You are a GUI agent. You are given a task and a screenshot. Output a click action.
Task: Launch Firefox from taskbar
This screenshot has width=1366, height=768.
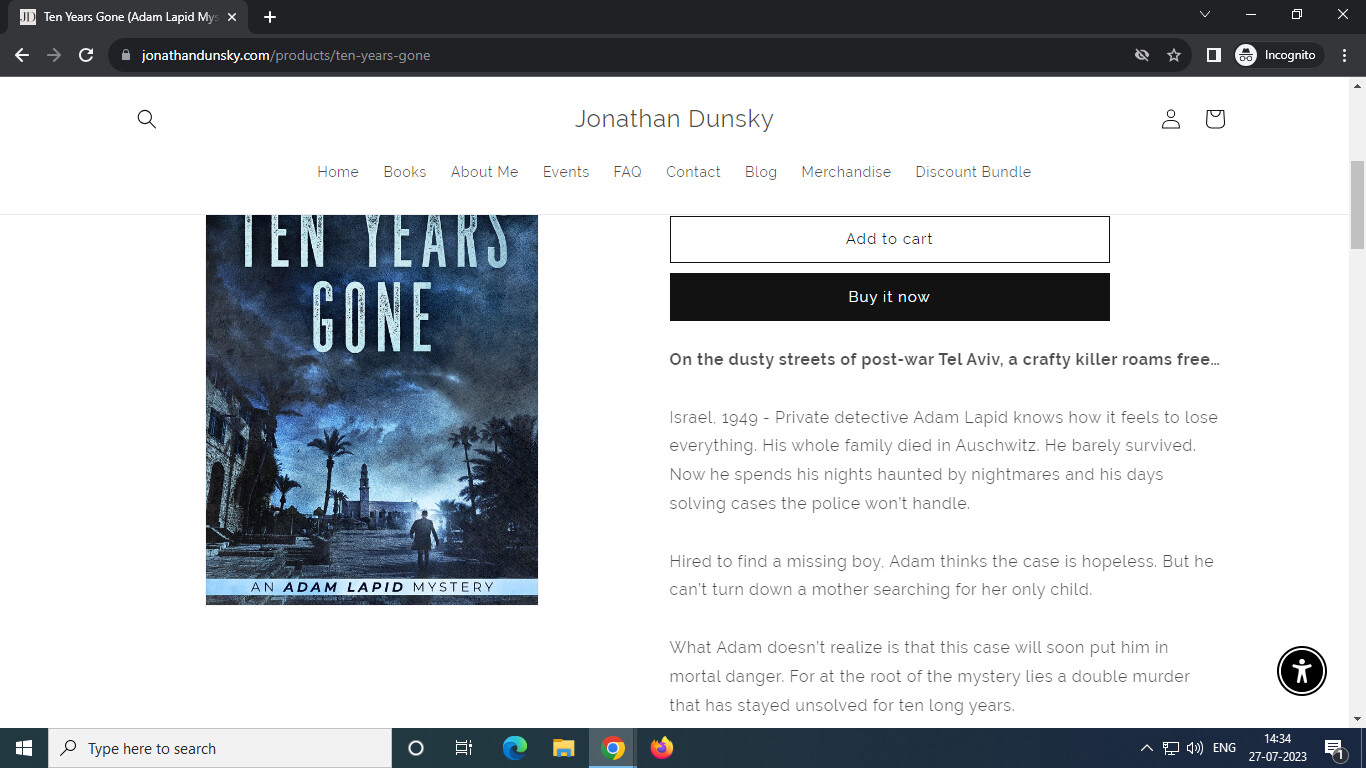(662, 748)
